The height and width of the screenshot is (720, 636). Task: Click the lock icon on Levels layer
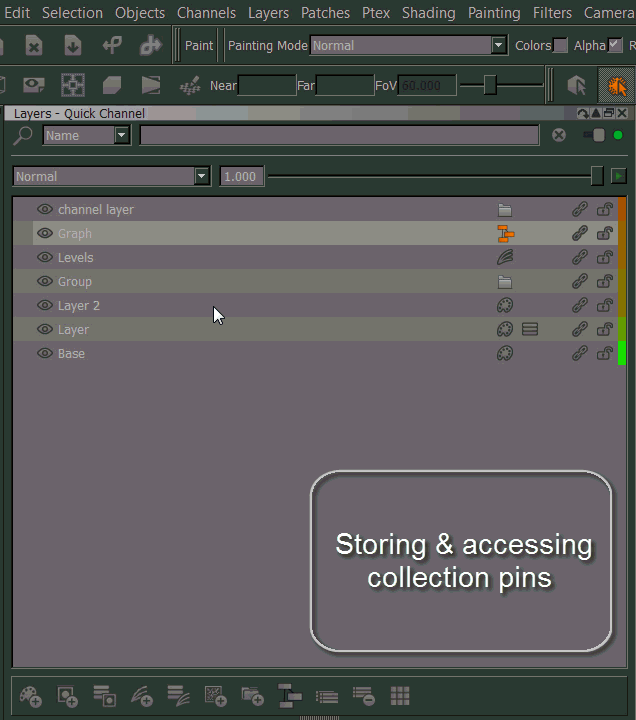pos(605,258)
